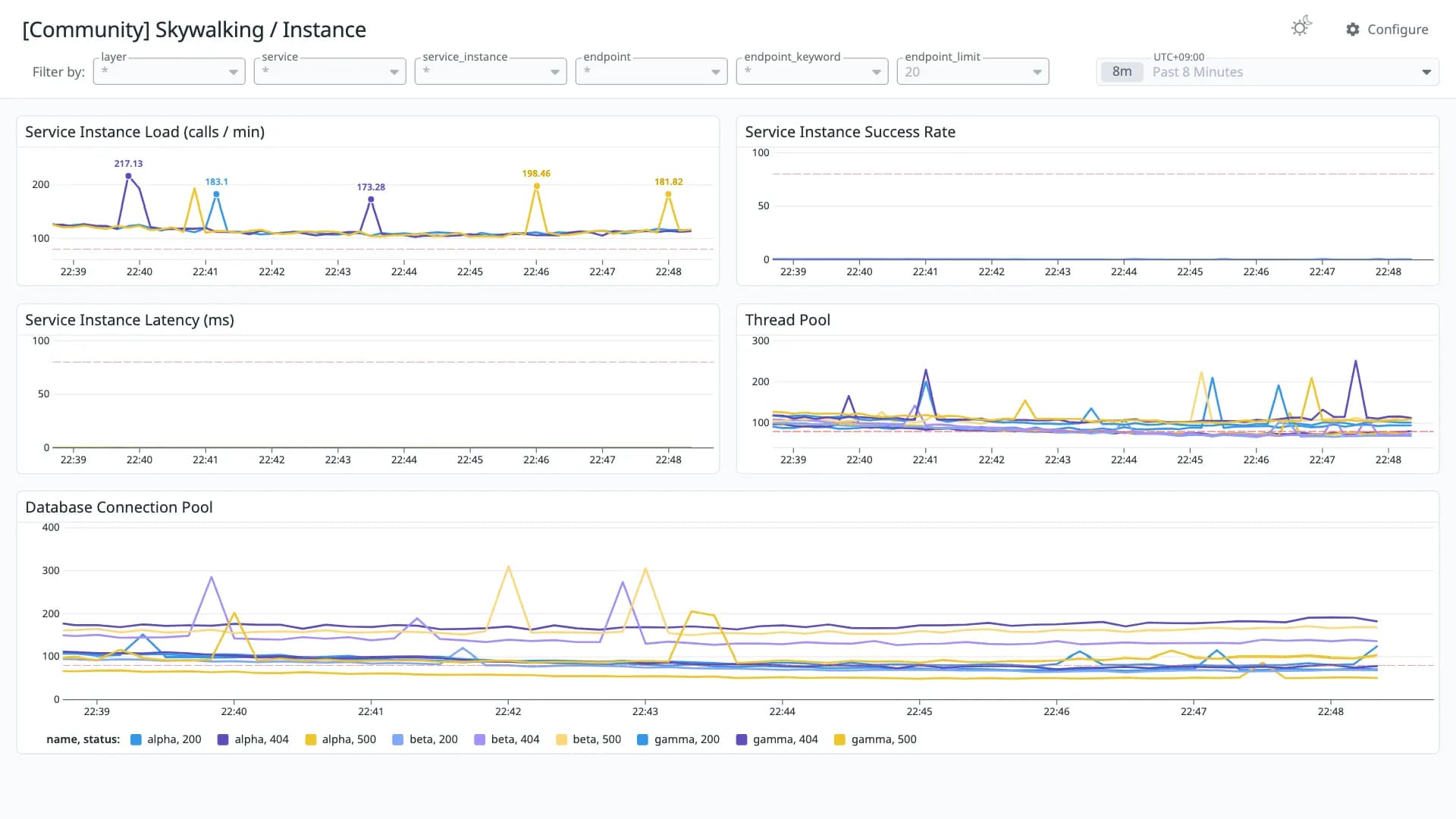Expand the endpoint_keyword filter dropdown
This screenshot has height=819, width=1456.
click(x=812, y=71)
